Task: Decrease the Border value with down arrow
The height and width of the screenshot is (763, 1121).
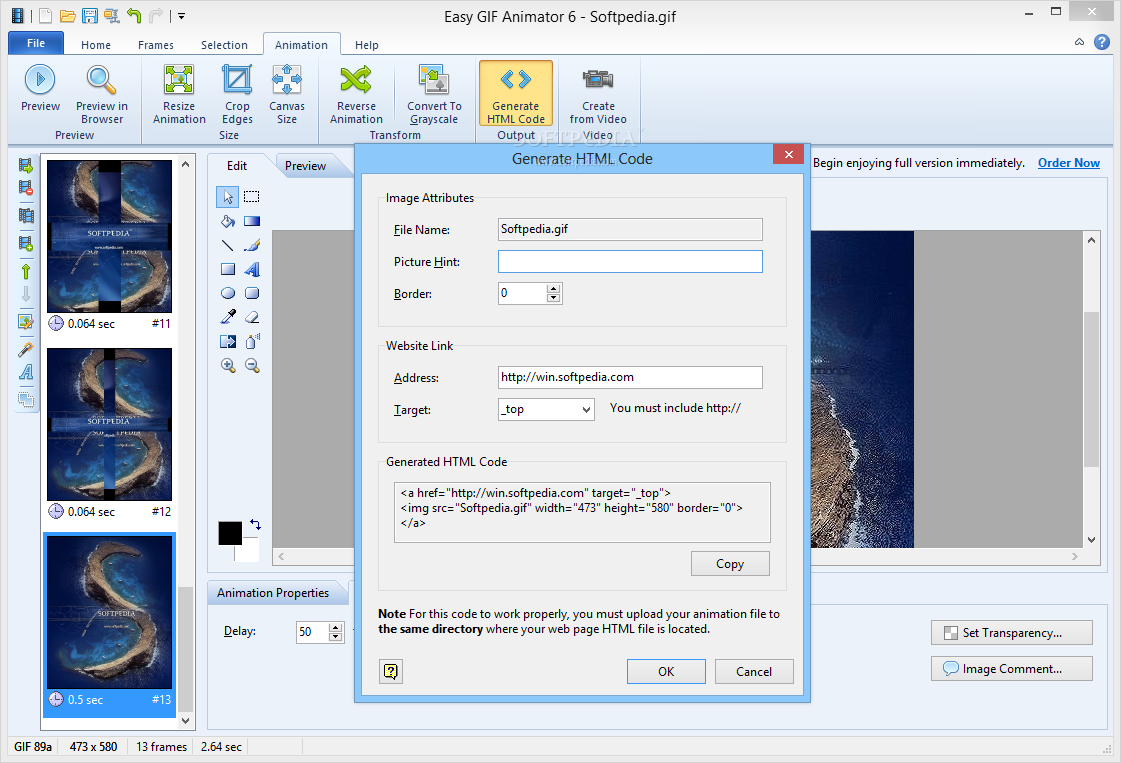Action: click(x=553, y=297)
